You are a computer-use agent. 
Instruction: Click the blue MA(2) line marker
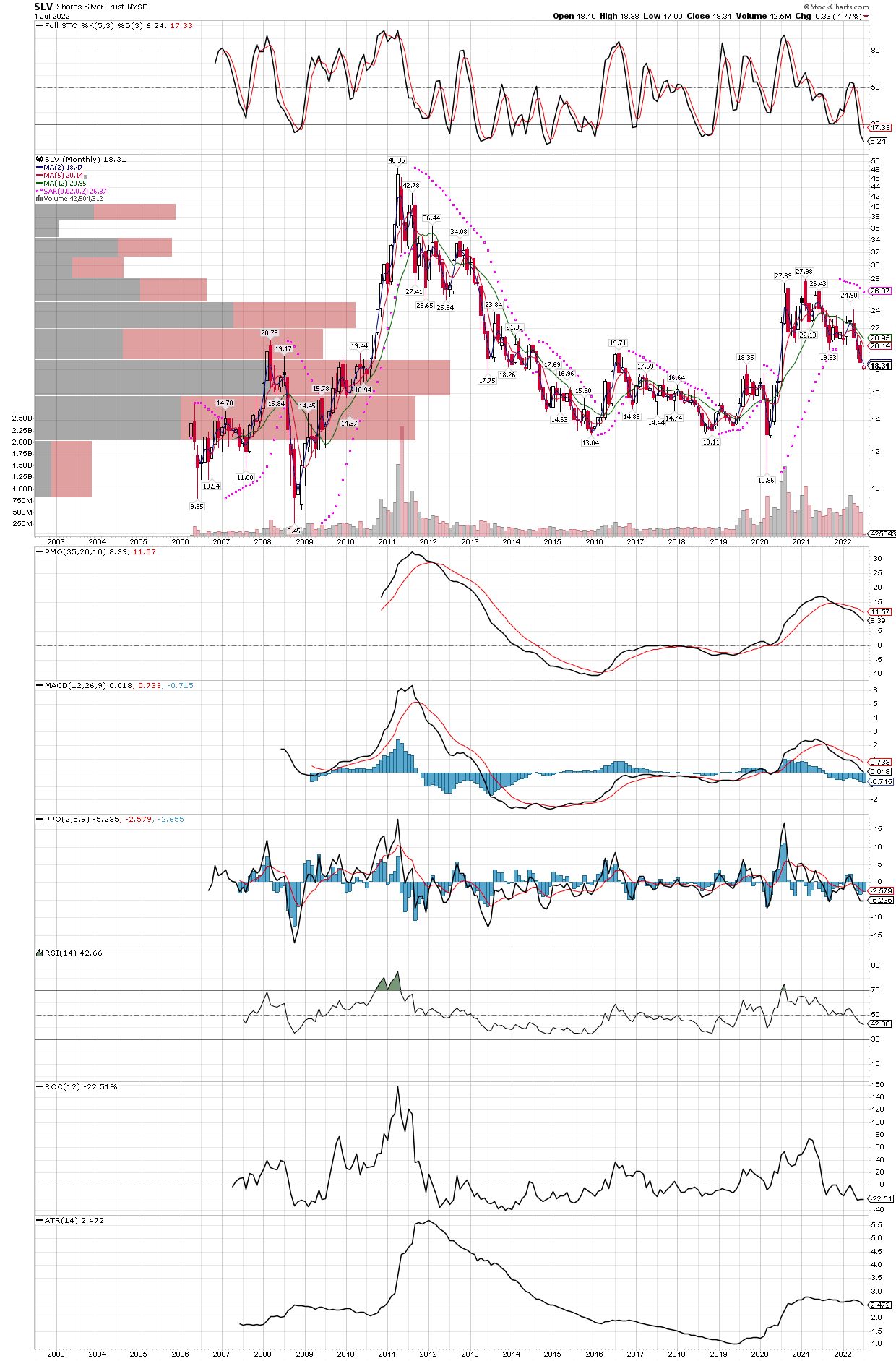click(x=39, y=167)
